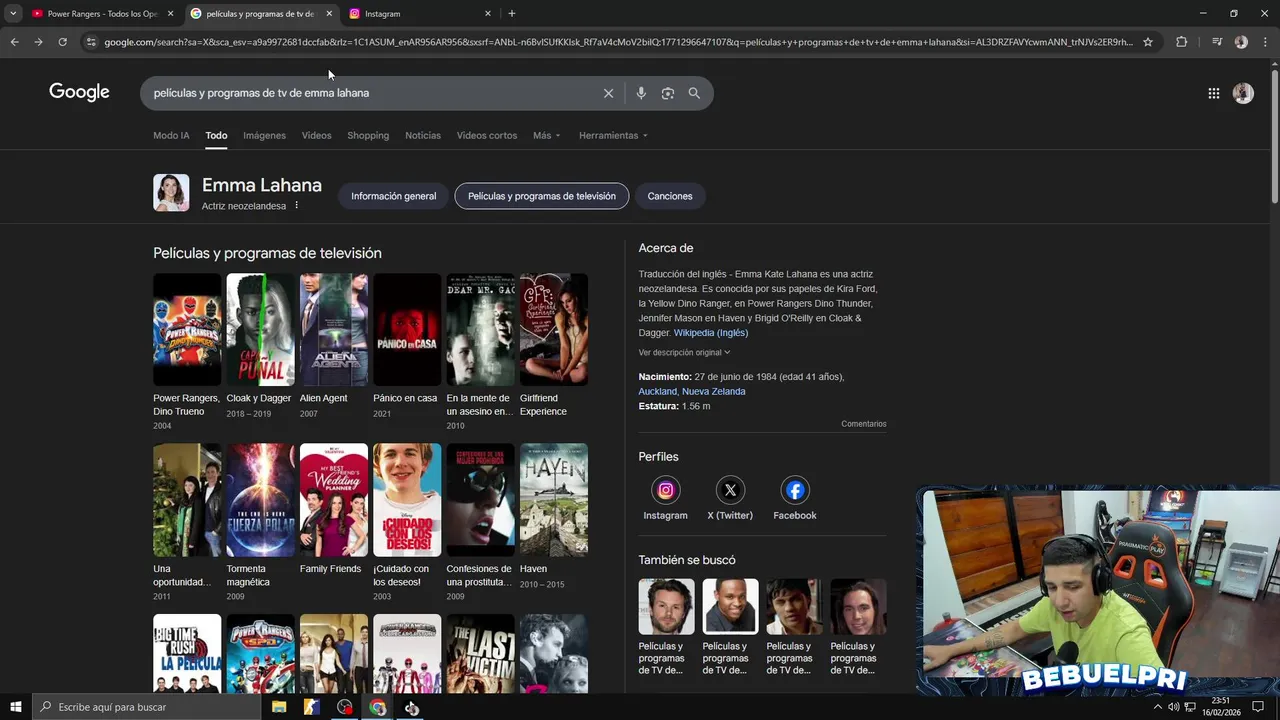This screenshot has width=1280, height=720.
Task: Open the Pánico en casa poster
Action: coord(407,329)
